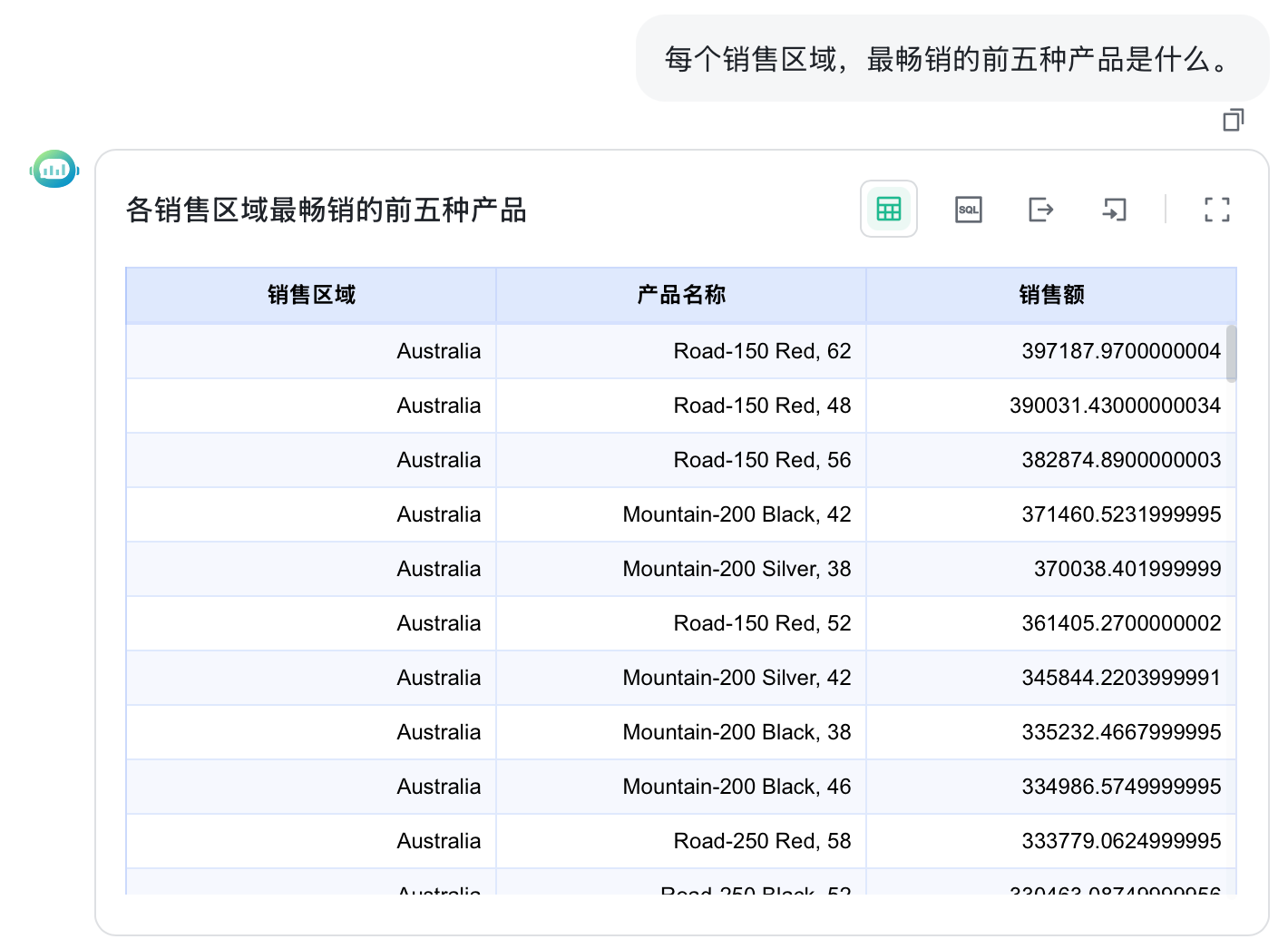Click sales value 333779.0624999995
Viewport: 1288px width, 949px height.
click(1121, 841)
